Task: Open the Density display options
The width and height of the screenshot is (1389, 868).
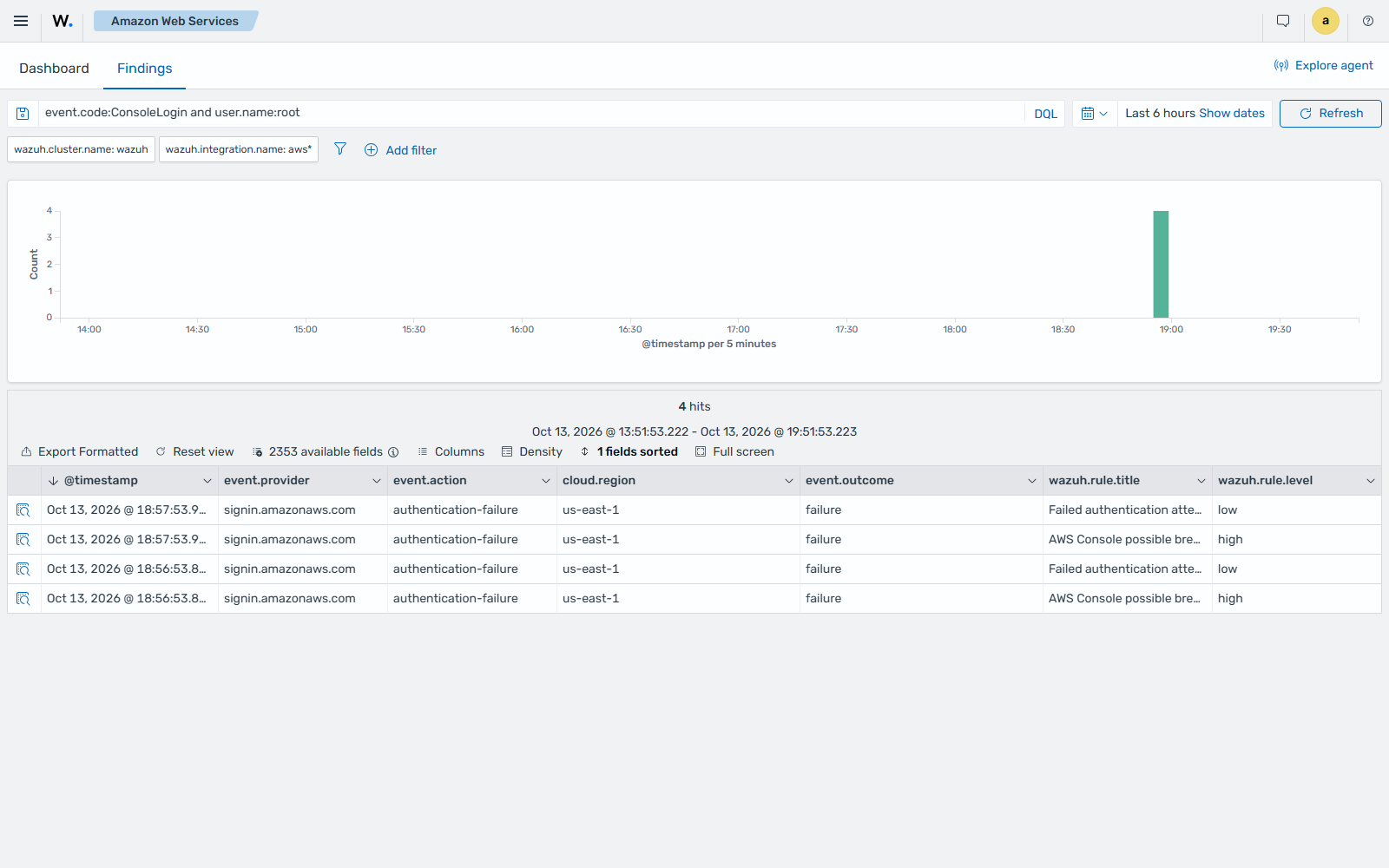Action: click(532, 452)
